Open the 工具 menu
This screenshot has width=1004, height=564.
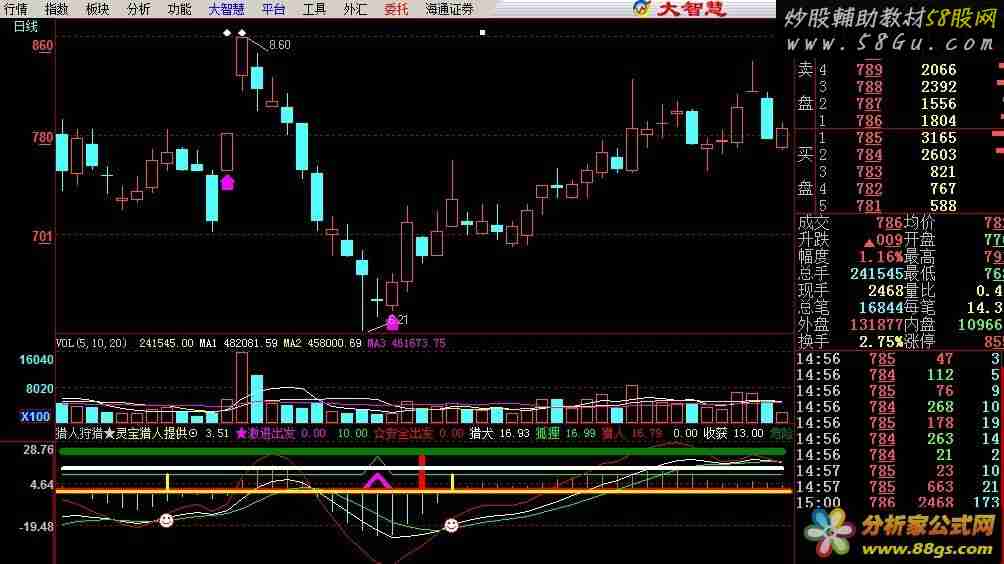tap(314, 9)
